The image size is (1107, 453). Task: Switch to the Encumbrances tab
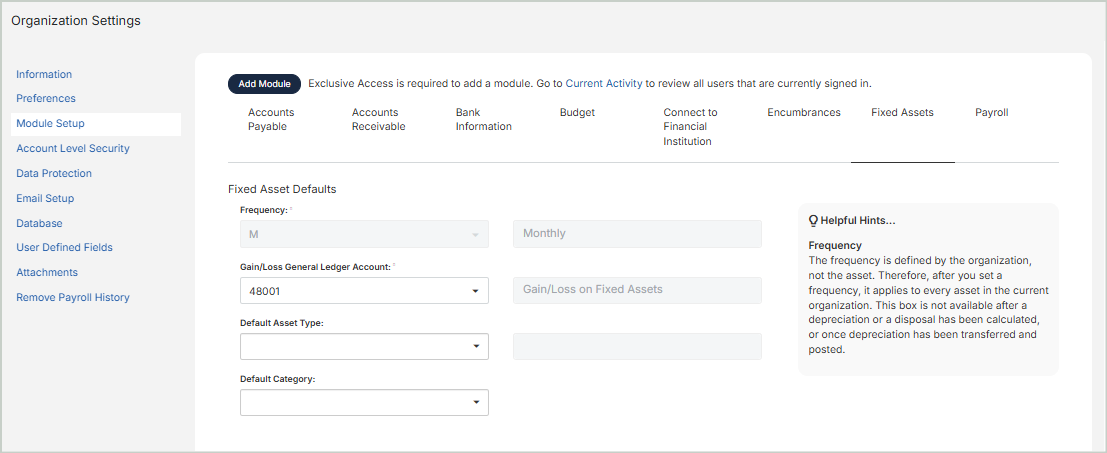pyautogui.click(x=804, y=113)
